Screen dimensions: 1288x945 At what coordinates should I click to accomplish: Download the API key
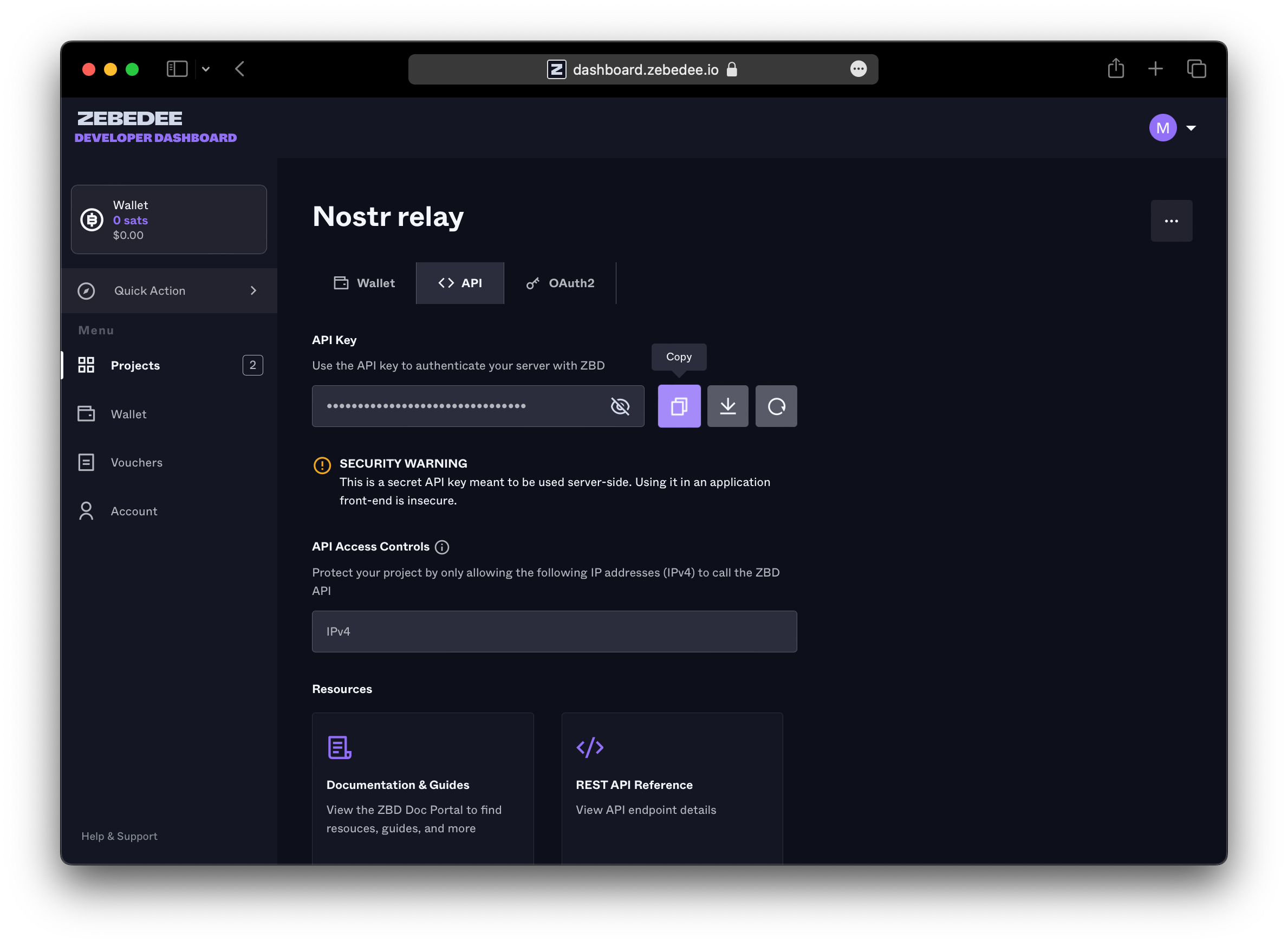click(x=727, y=406)
